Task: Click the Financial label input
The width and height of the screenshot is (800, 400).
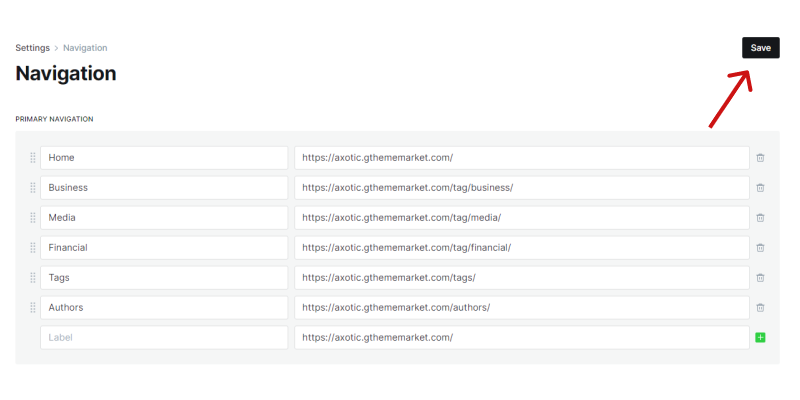Action: 164,248
